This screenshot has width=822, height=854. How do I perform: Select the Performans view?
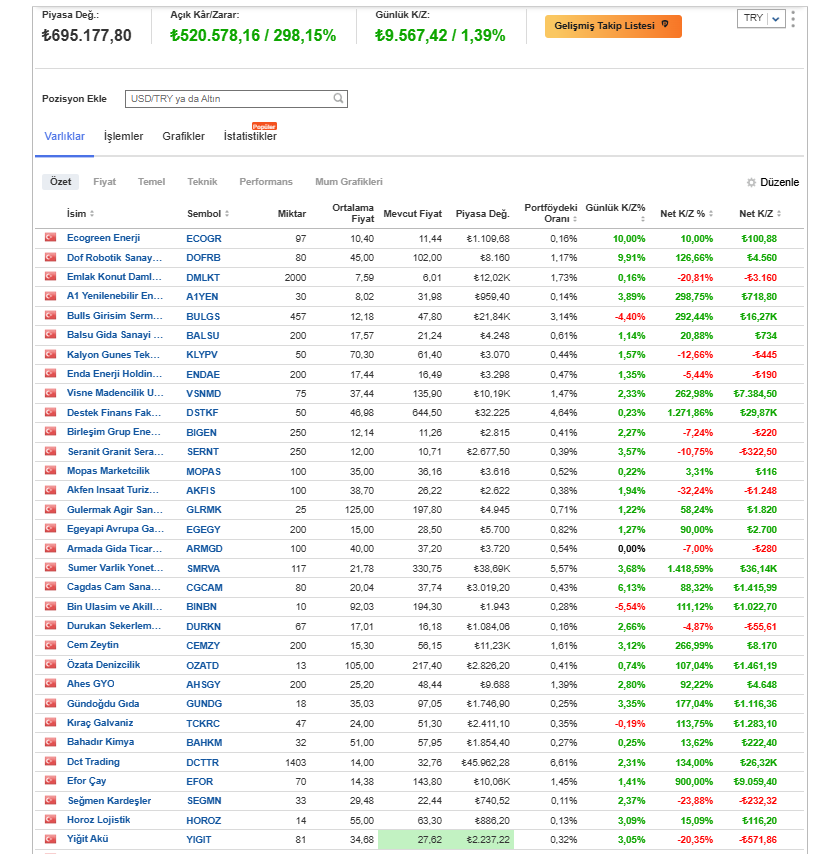tap(266, 182)
